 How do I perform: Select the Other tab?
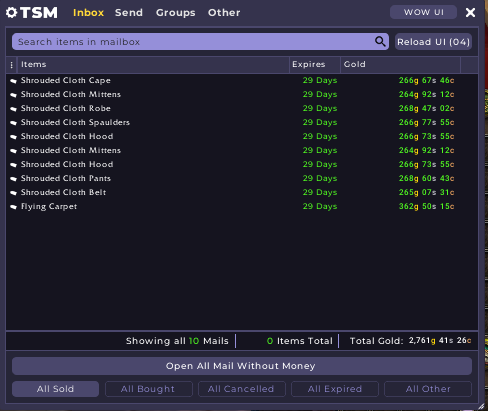(x=224, y=13)
